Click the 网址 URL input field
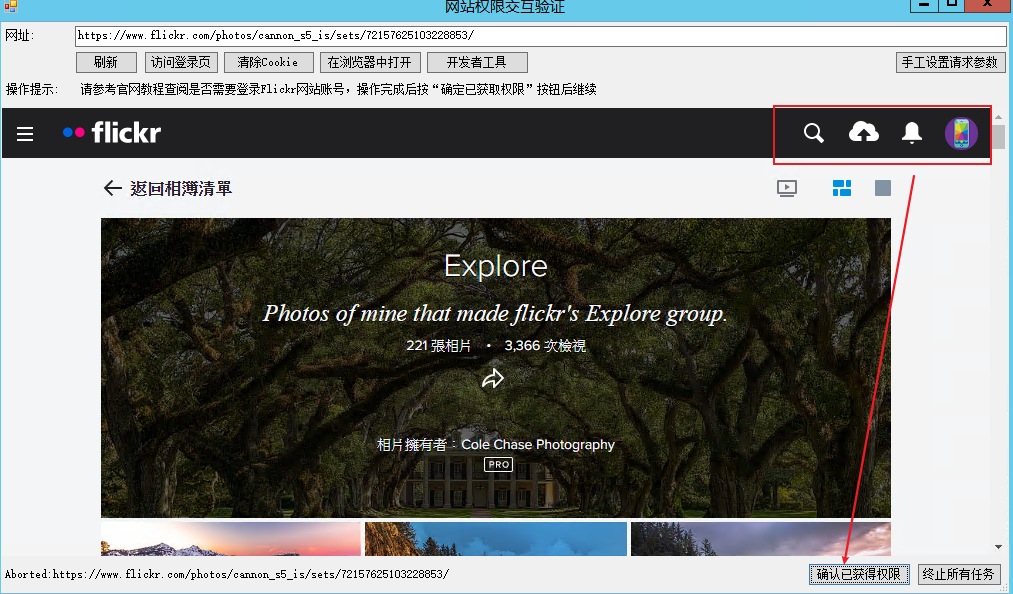Viewport: 1013px width, 594px height. [x=540, y=36]
